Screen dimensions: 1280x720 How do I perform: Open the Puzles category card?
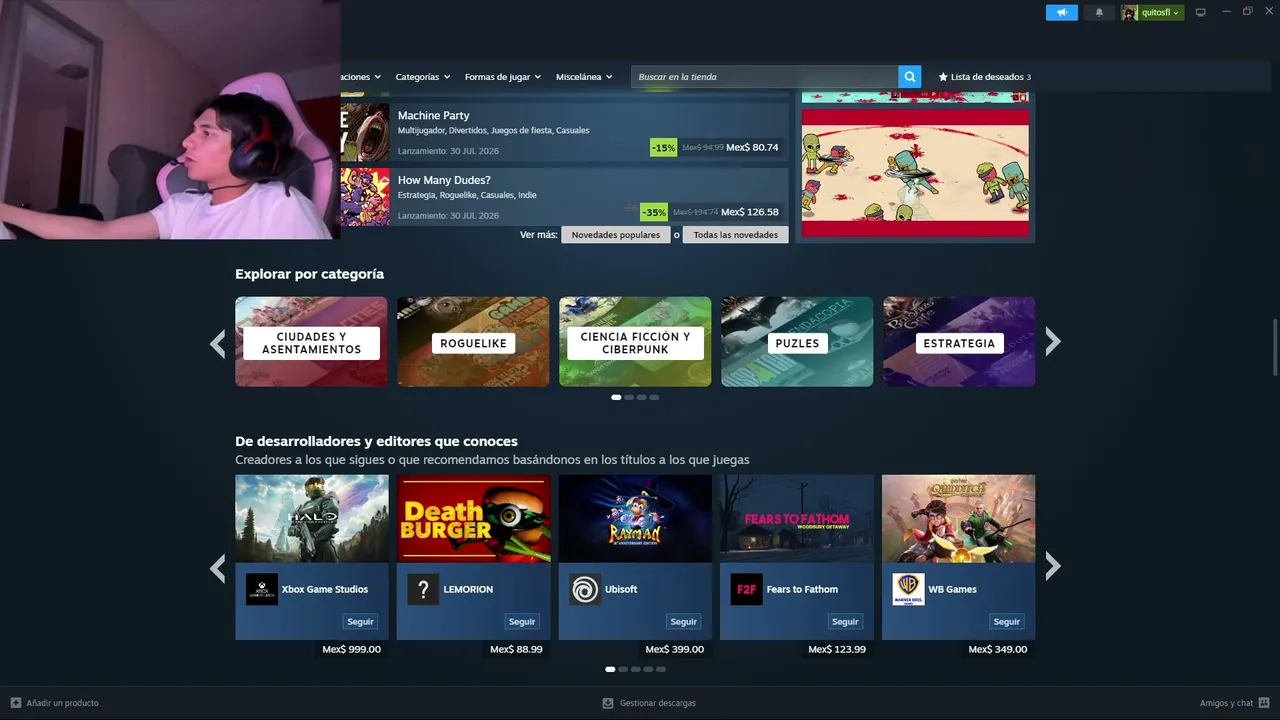coord(797,342)
